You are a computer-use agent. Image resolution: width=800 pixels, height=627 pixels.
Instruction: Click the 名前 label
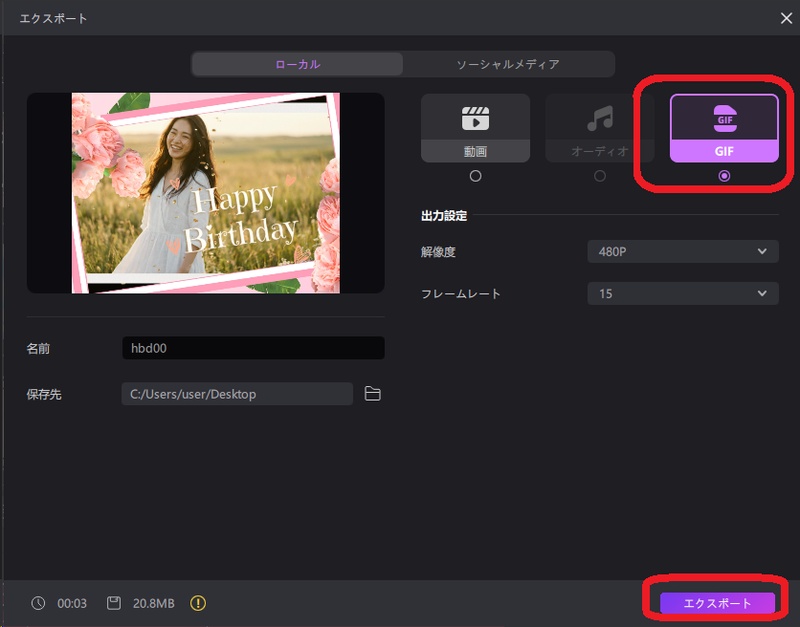[x=38, y=348]
